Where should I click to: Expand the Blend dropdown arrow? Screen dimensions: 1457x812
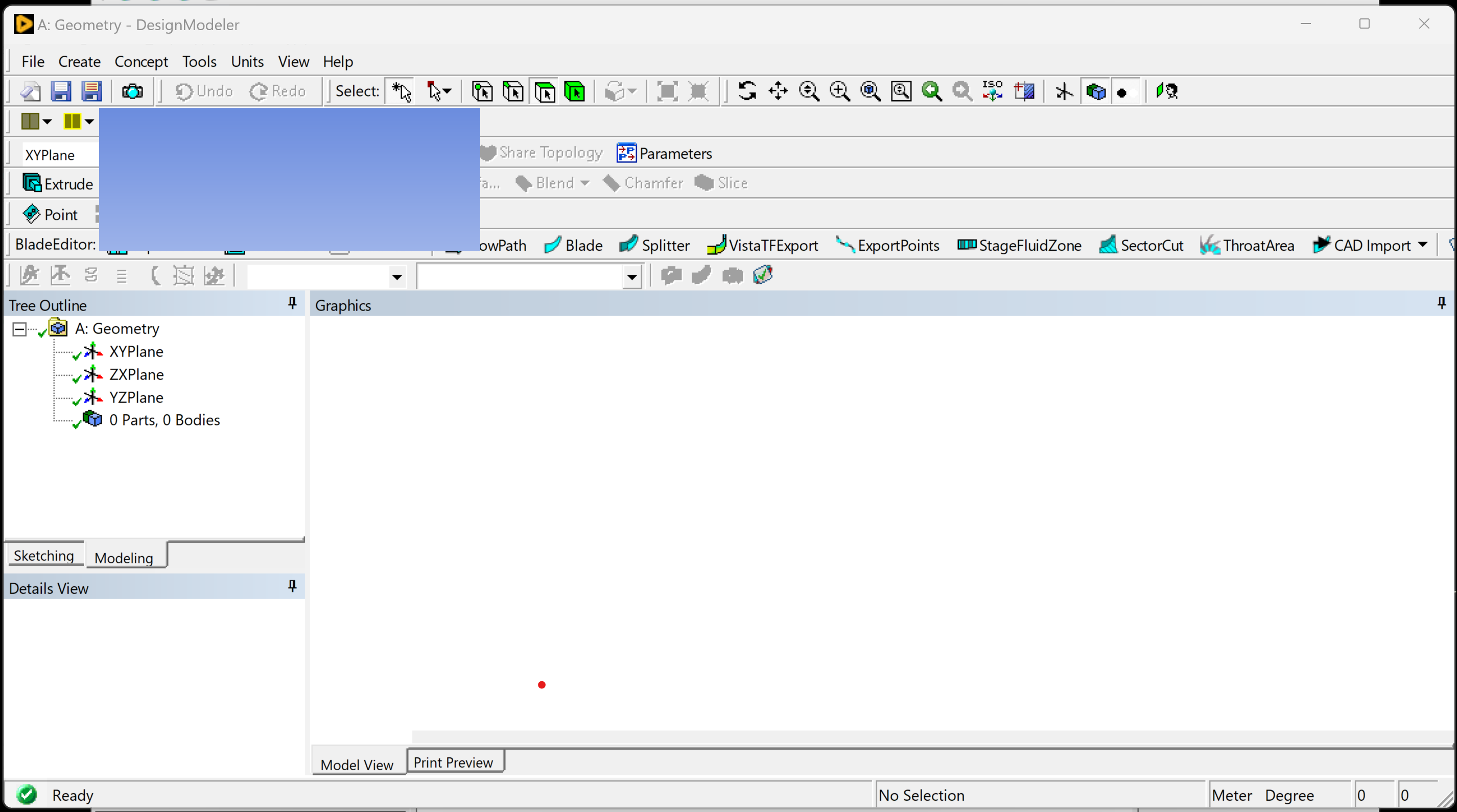pos(585,183)
